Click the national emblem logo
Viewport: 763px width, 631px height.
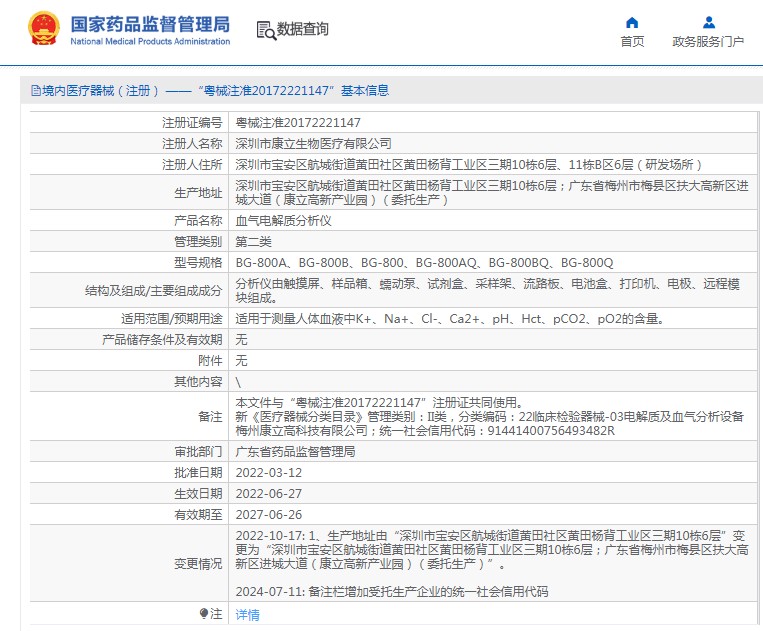click(43, 29)
